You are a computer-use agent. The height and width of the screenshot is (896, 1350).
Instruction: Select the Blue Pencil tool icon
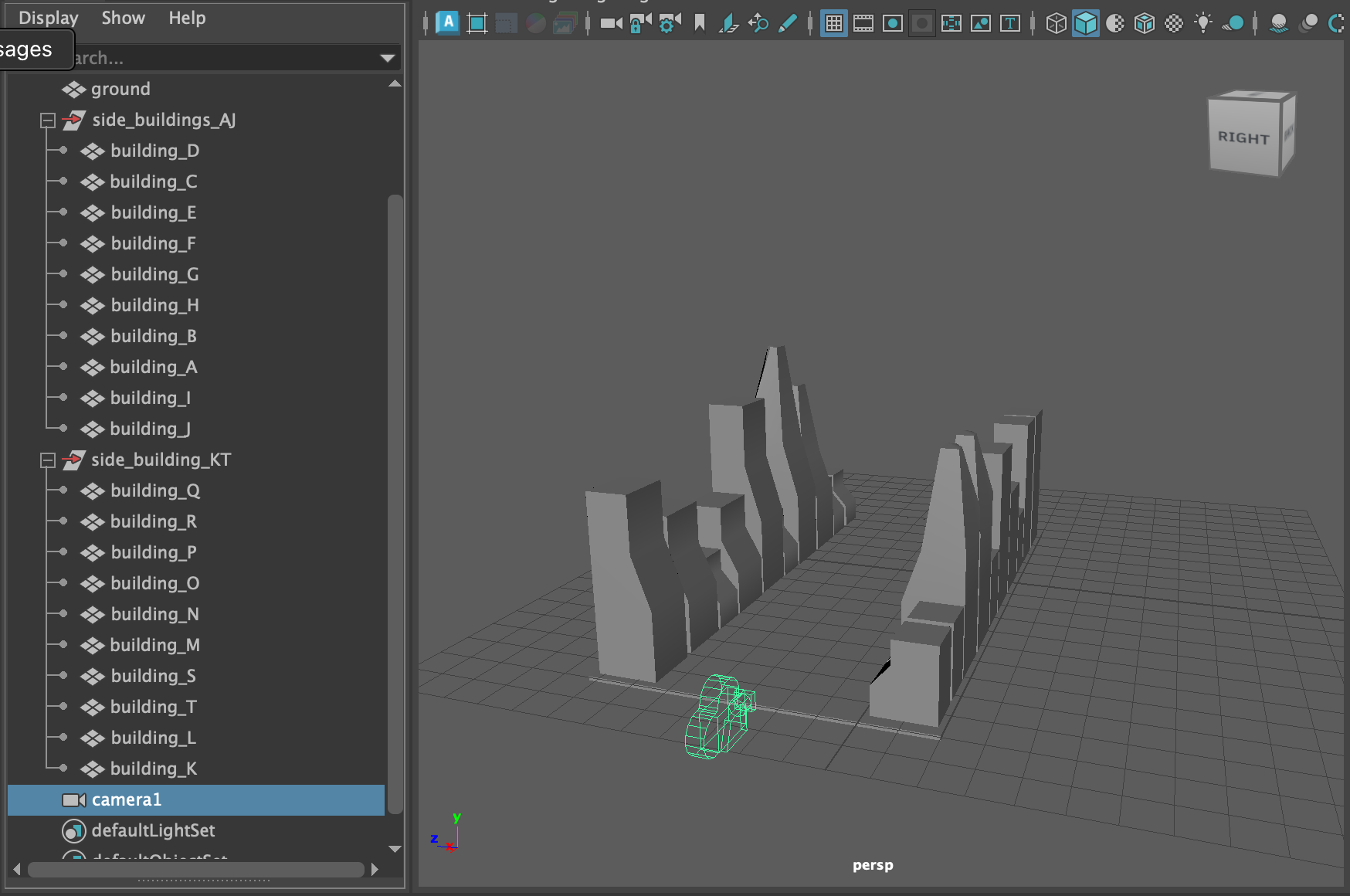tap(788, 23)
